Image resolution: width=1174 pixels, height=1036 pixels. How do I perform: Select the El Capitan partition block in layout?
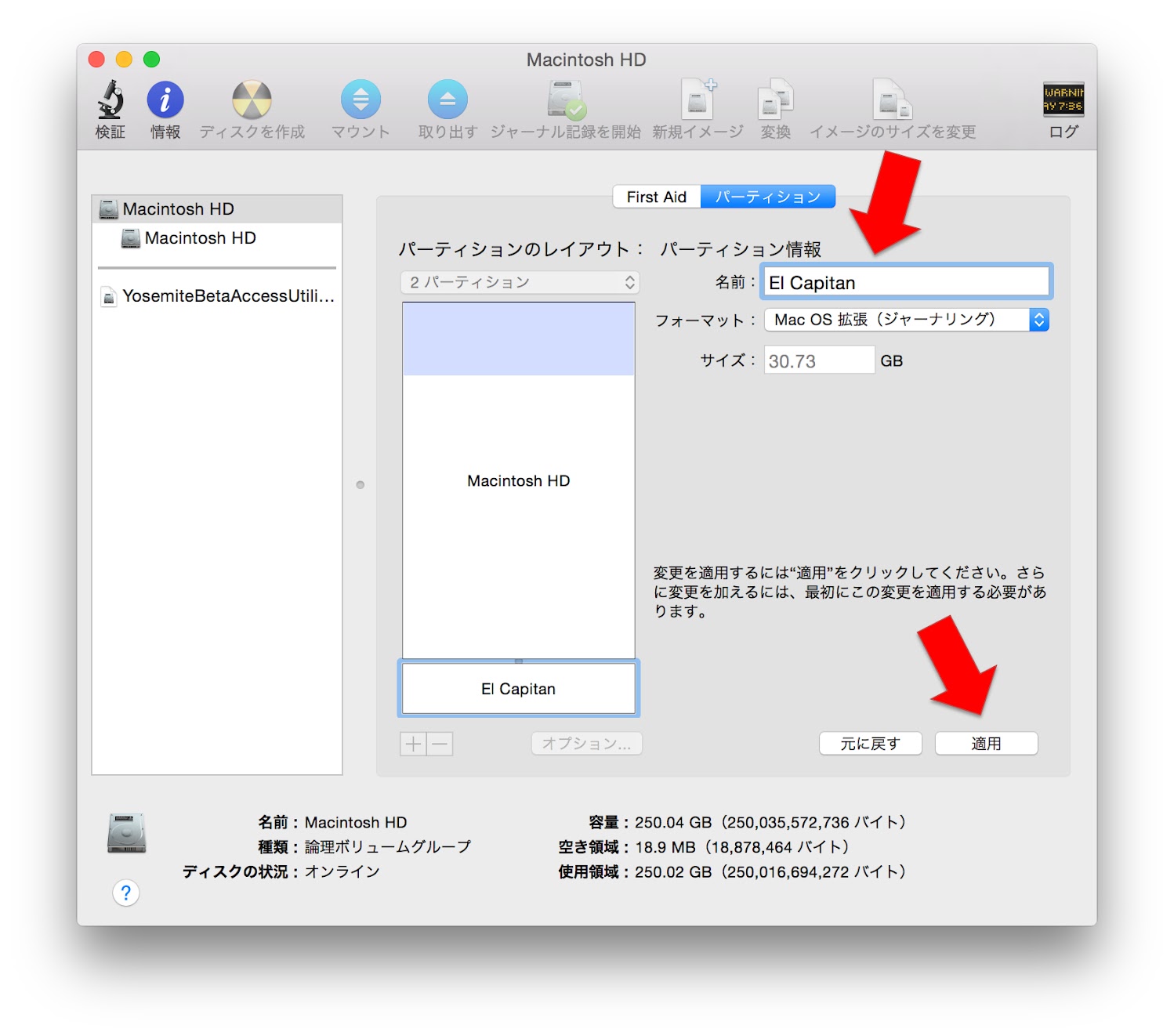coord(519,689)
